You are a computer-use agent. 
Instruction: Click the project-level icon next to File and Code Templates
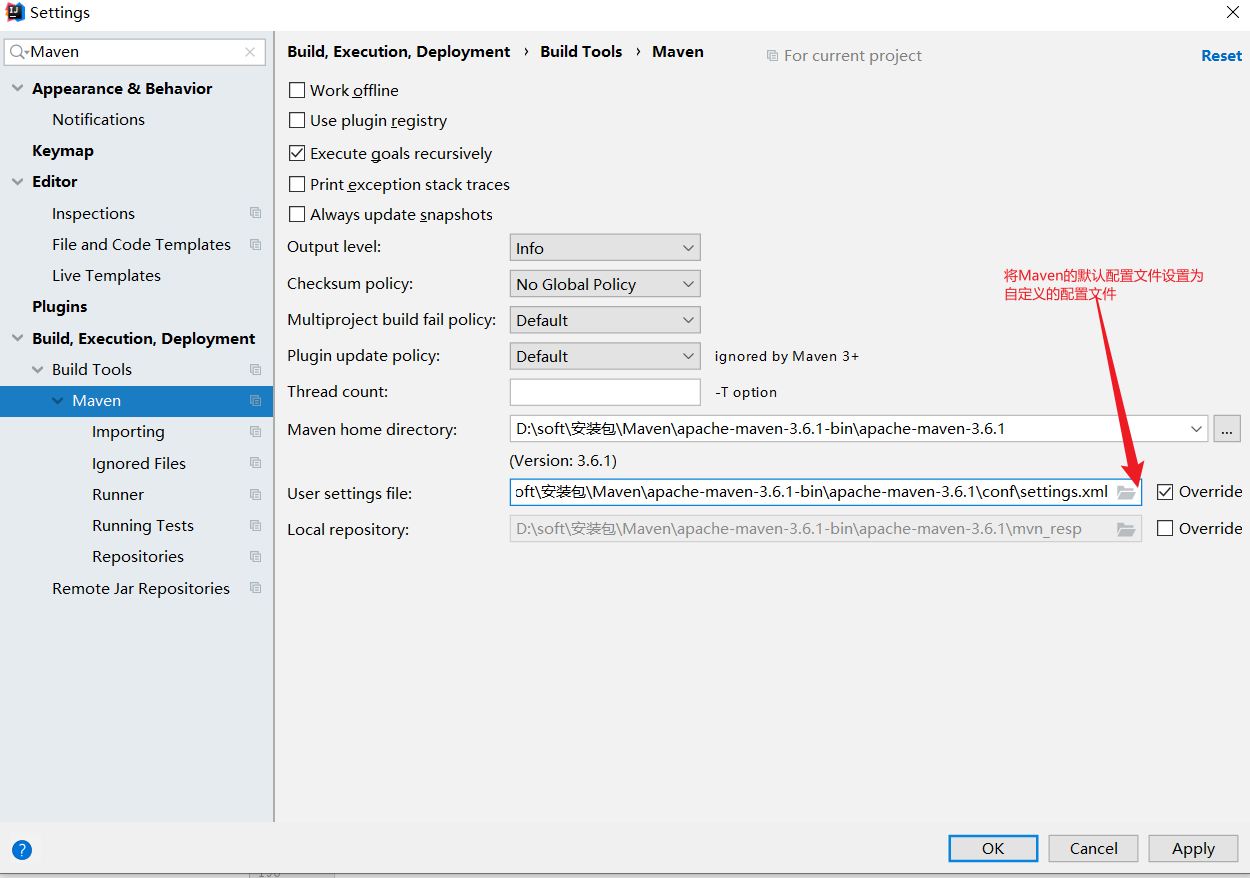tap(256, 244)
